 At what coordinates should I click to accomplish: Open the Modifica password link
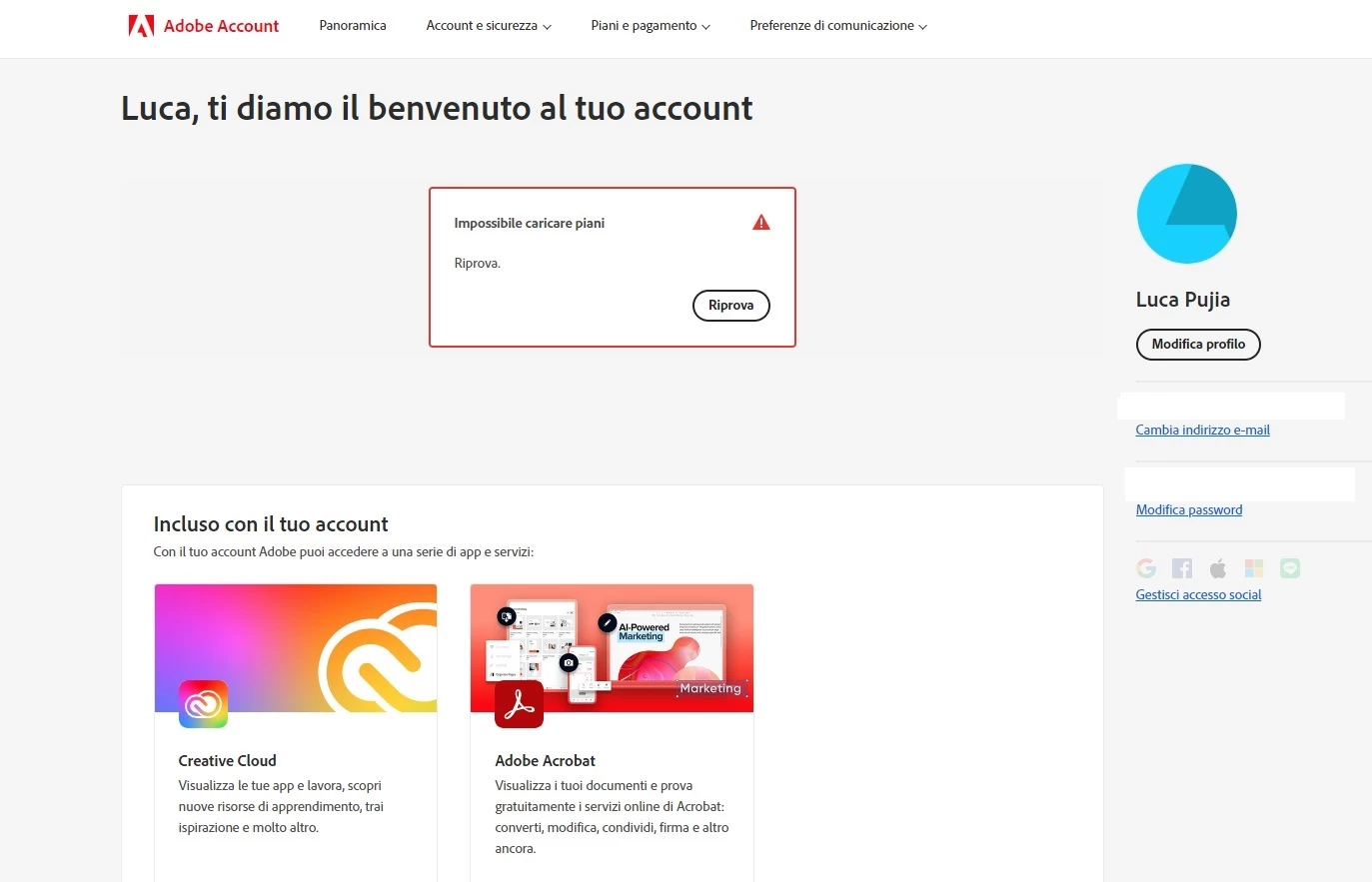(1189, 510)
